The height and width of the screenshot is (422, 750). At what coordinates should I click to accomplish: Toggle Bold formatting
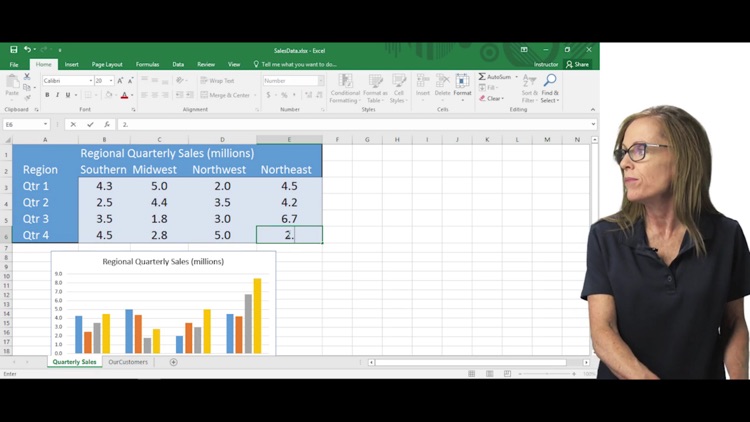click(47, 95)
